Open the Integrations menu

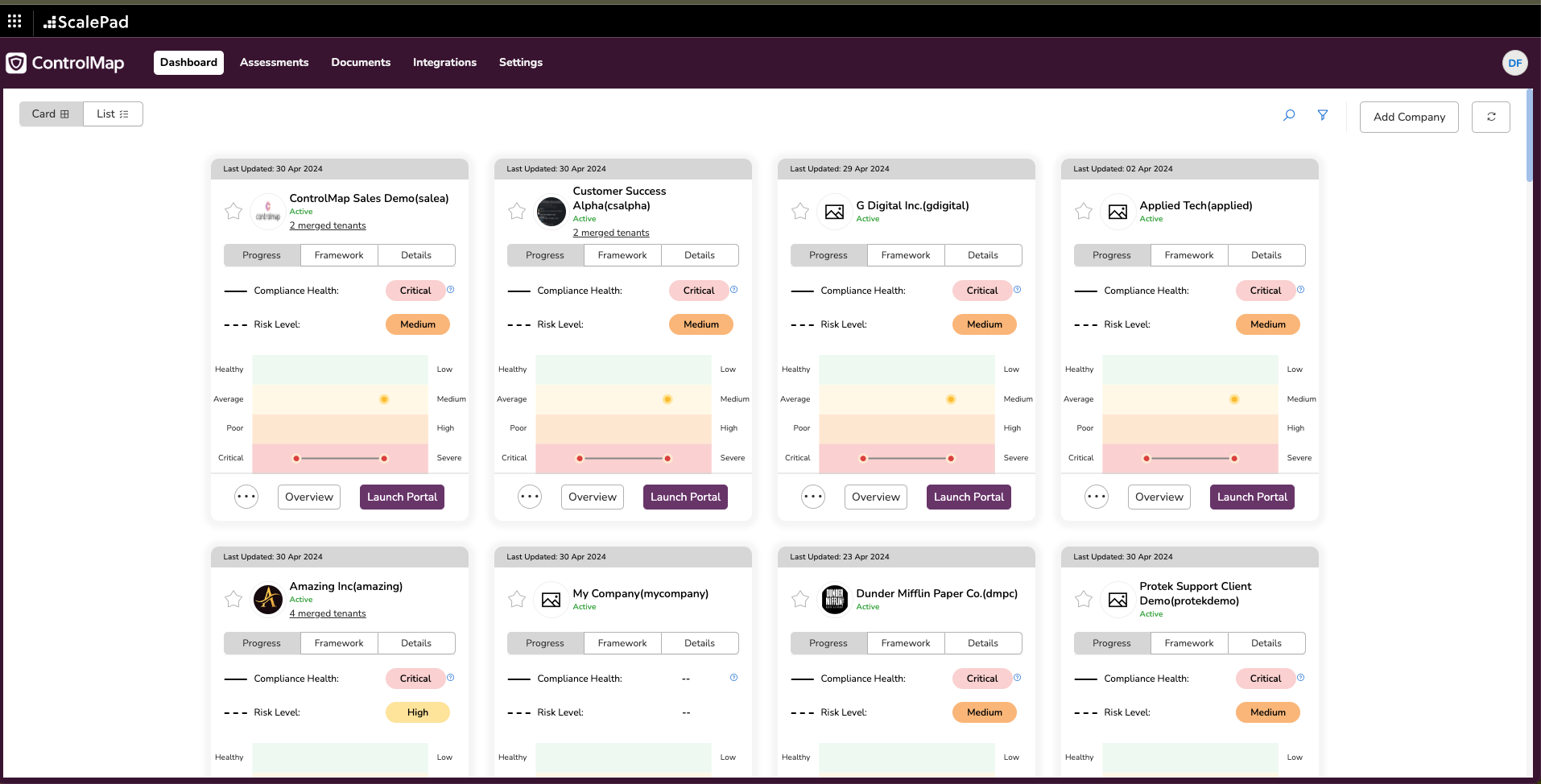pyautogui.click(x=444, y=62)
